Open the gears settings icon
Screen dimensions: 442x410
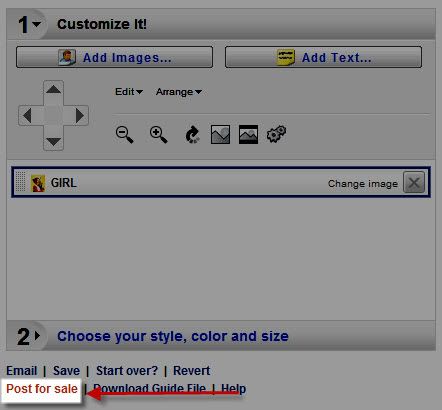[x=276, y=134]
